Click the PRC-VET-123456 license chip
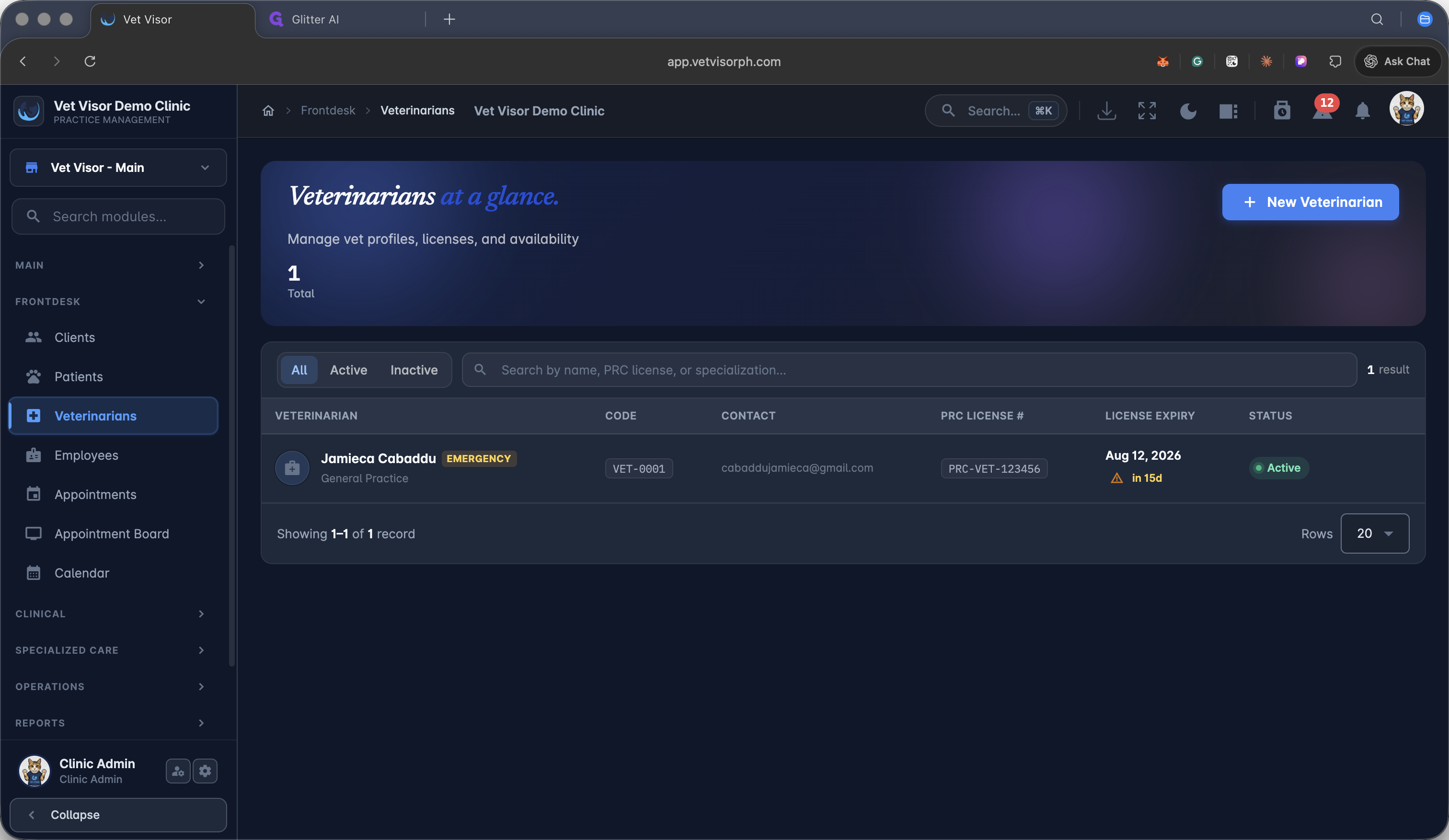1449x840 pixels. tap(994, 468)
